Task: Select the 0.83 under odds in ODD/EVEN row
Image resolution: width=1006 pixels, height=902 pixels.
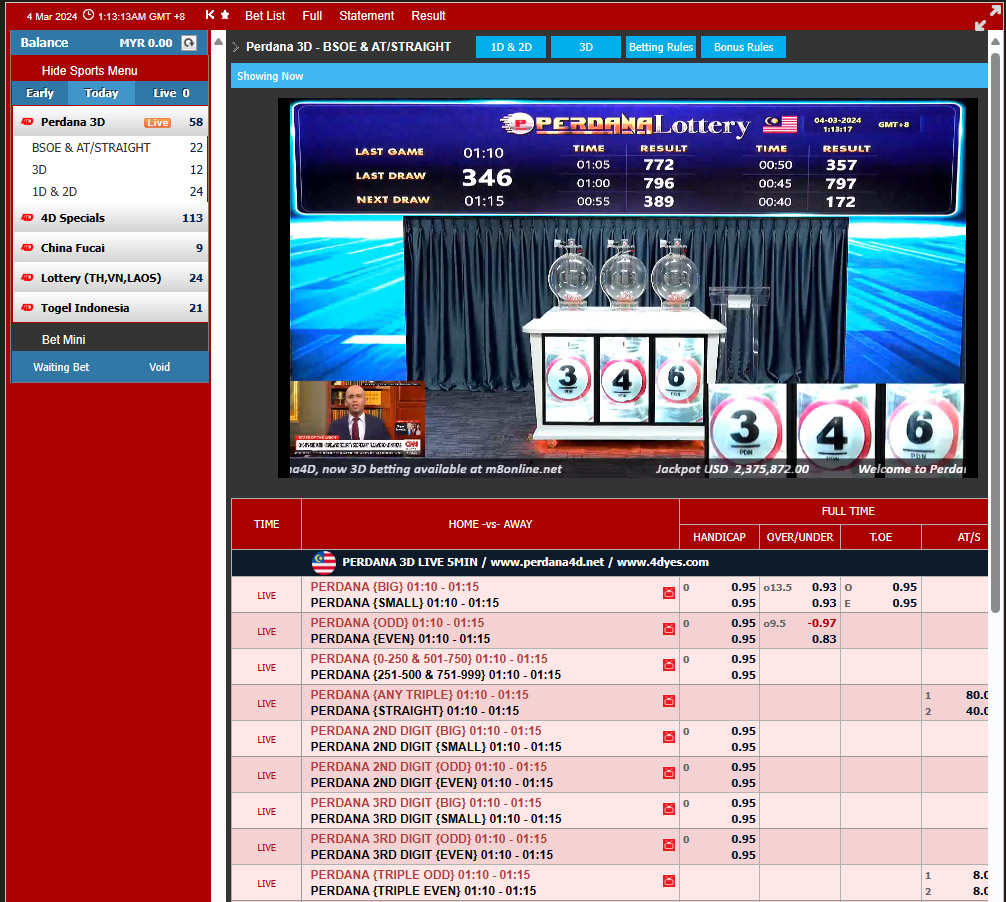Action: tap(824, 639)
